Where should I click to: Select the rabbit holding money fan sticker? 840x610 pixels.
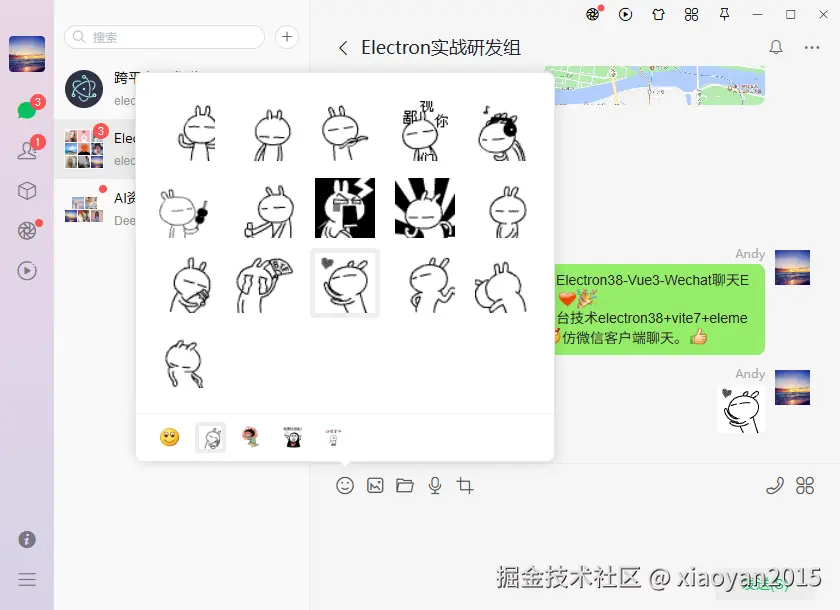(265, 285)
